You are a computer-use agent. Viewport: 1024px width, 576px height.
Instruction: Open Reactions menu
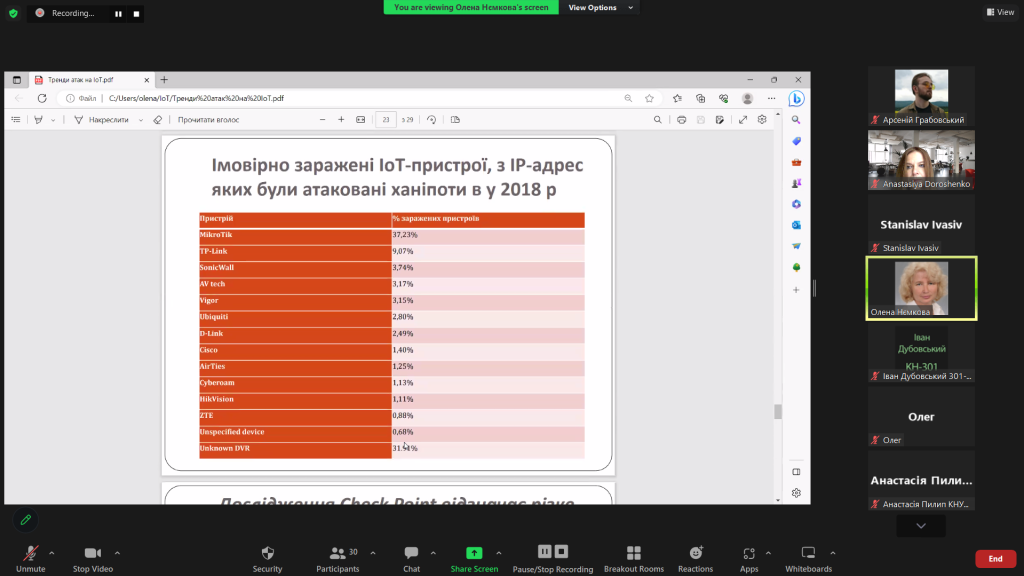click(696, 559)
